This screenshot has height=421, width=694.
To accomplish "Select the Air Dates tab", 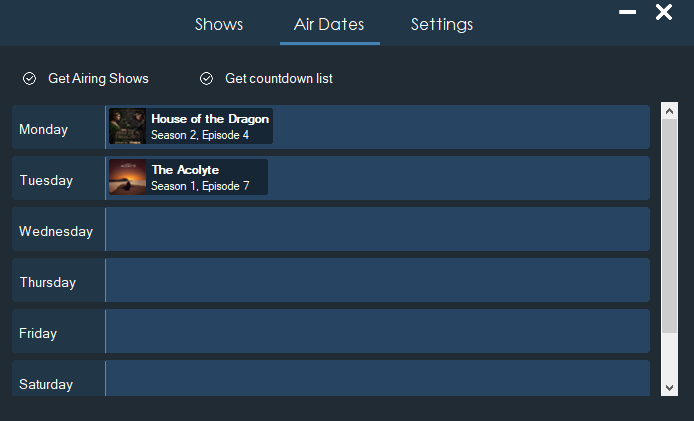I will pos(329,24).
